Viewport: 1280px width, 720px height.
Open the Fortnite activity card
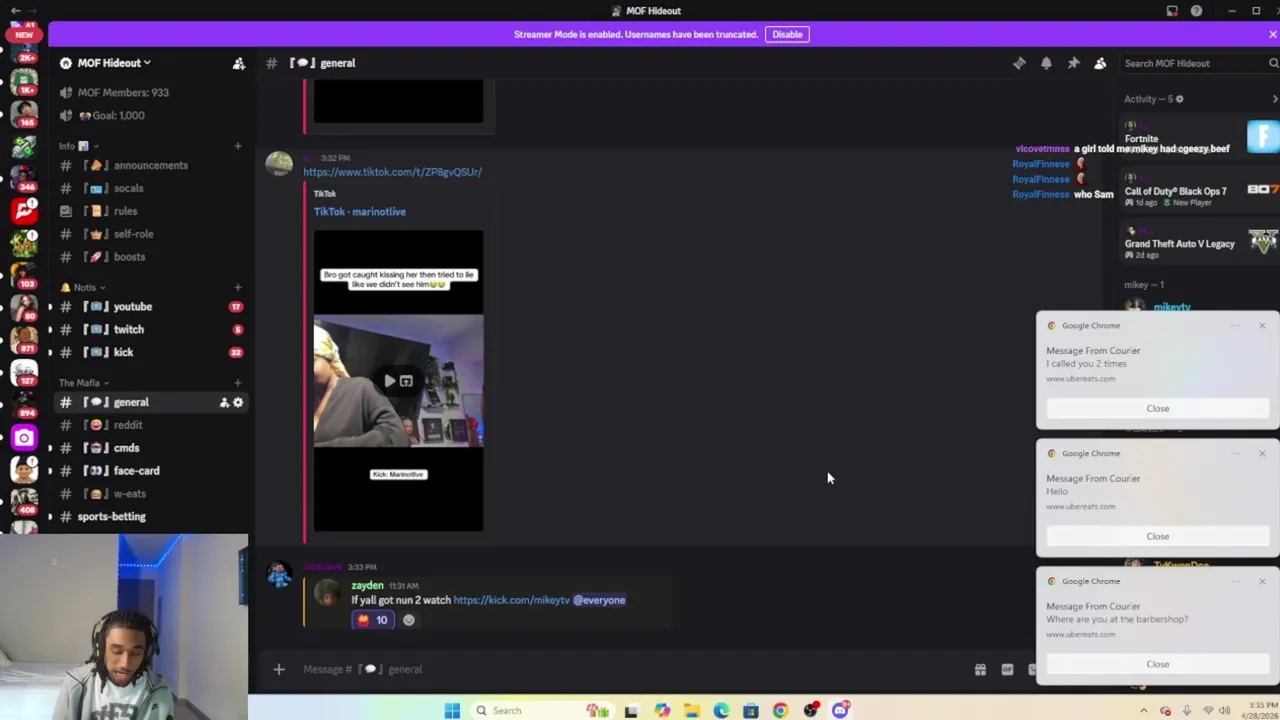click(1200, 137)
